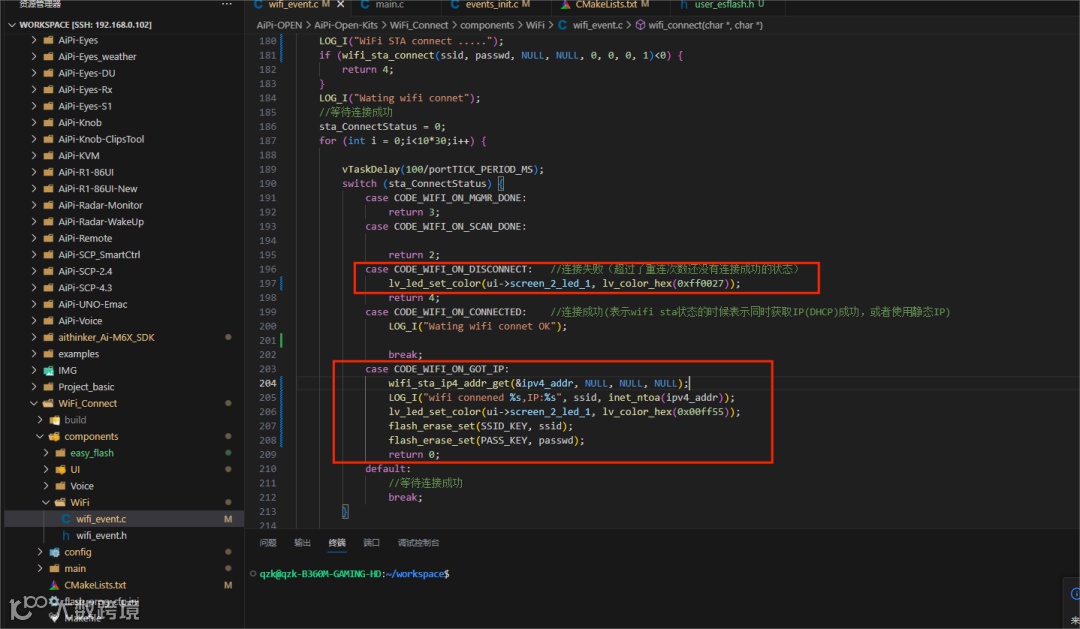Image resolution: width=1080 pixels, height=629 pixels.
Task: Select the AiPi-R1-86UI-New folder
Action: (97, 189)
